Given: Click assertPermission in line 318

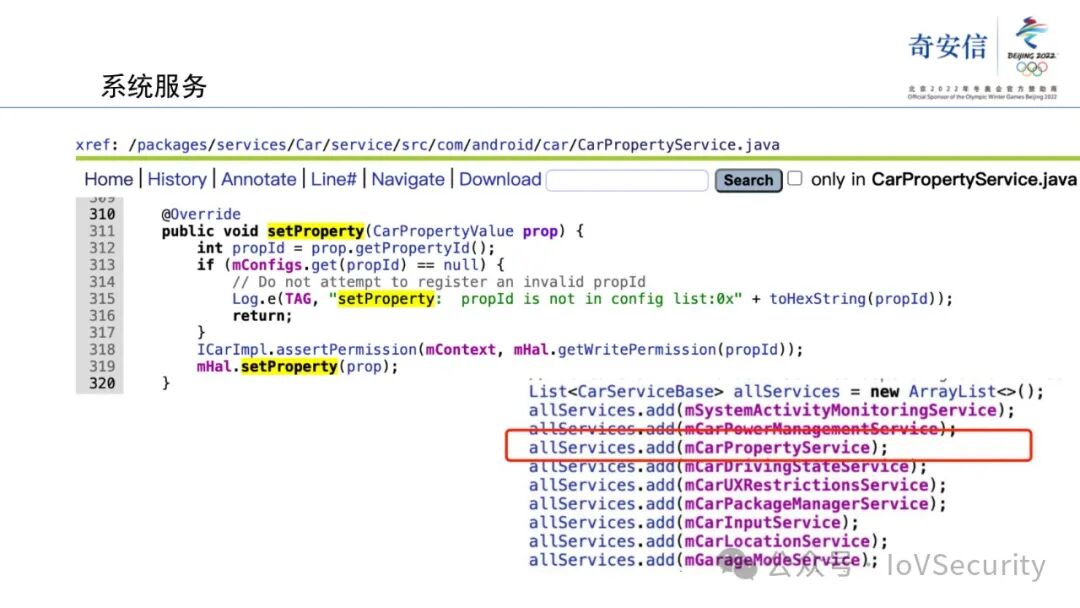Looking at the screenshot, I should coord(346,350).
